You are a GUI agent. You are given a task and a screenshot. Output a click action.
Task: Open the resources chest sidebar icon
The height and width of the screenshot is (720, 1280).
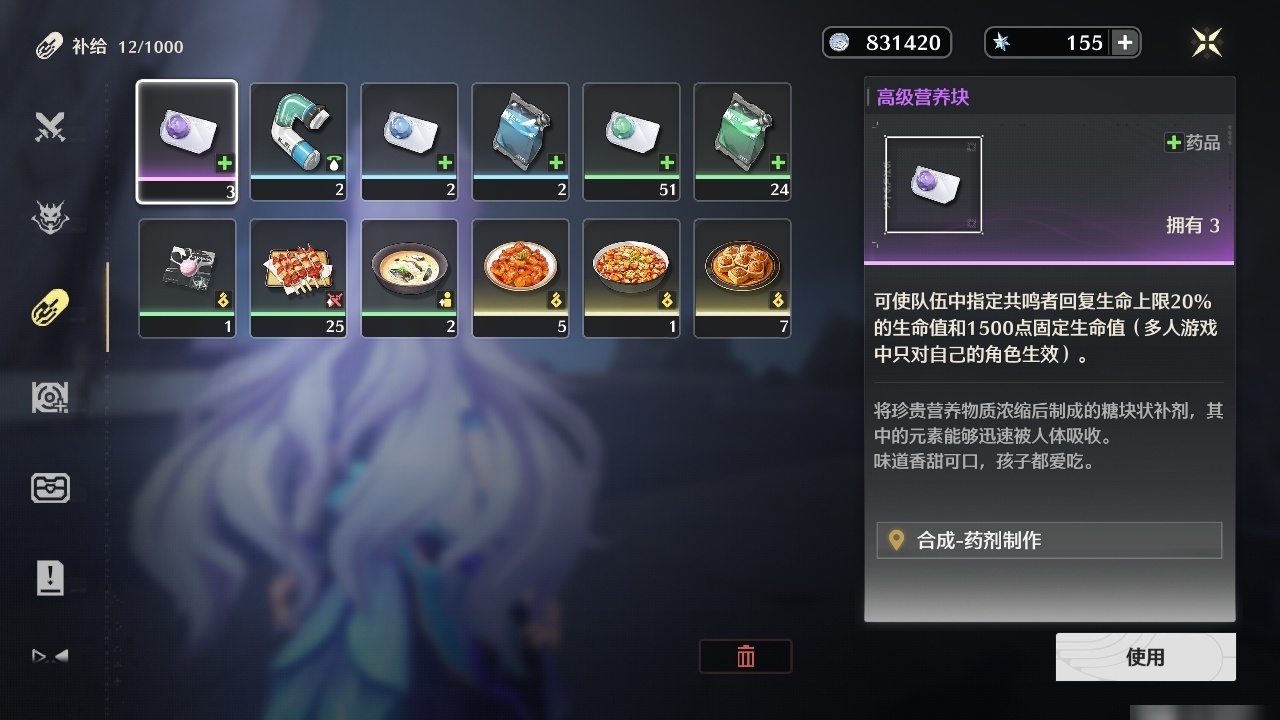tap(50, 488)
